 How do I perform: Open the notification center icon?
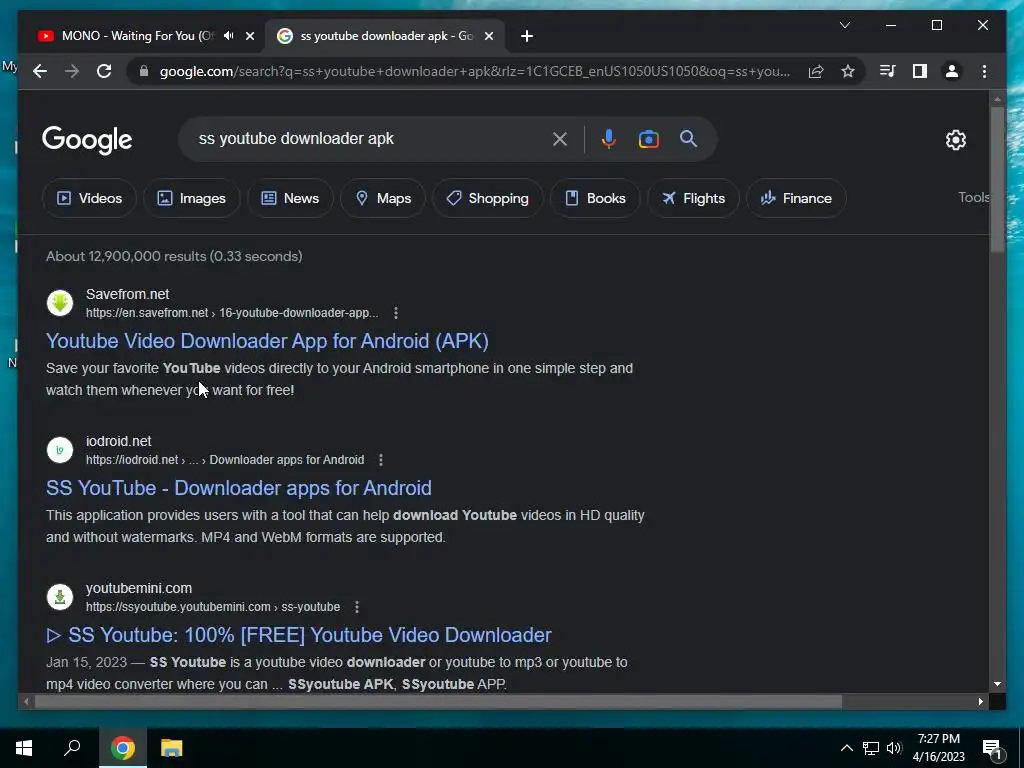coord(993,748)
